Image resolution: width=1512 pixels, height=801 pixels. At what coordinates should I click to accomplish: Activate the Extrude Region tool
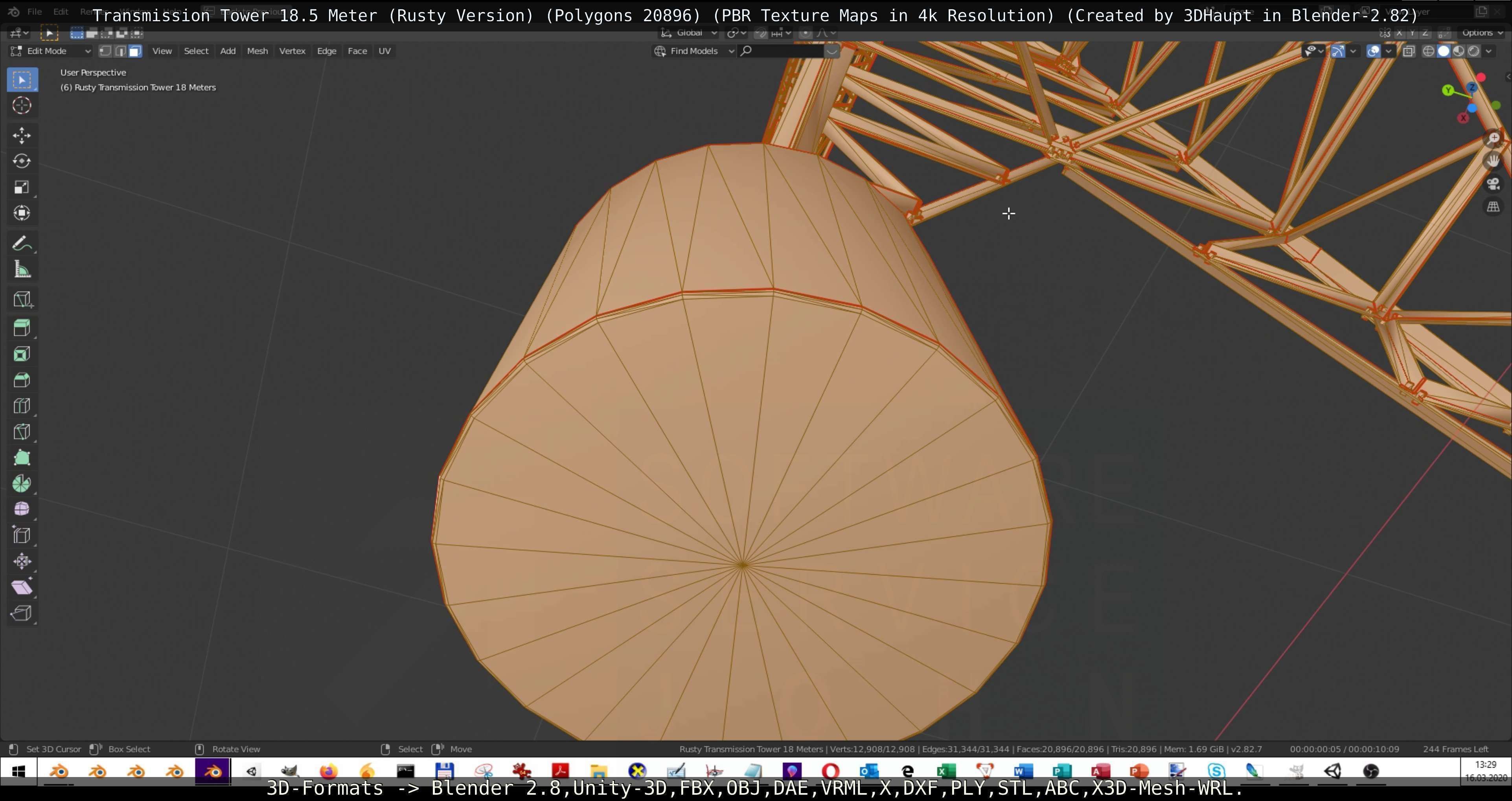coord(22,328)
